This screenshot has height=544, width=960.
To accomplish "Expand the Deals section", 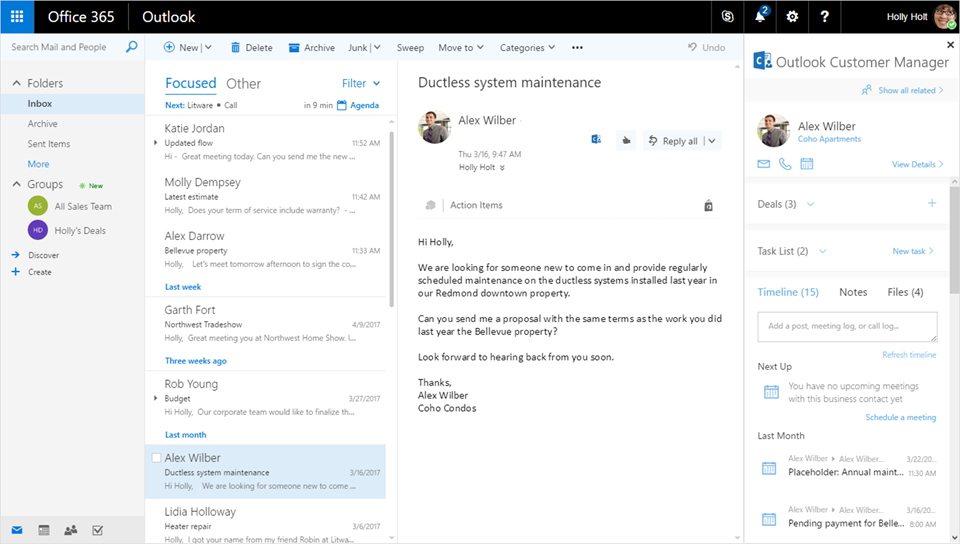I will 810,204.
